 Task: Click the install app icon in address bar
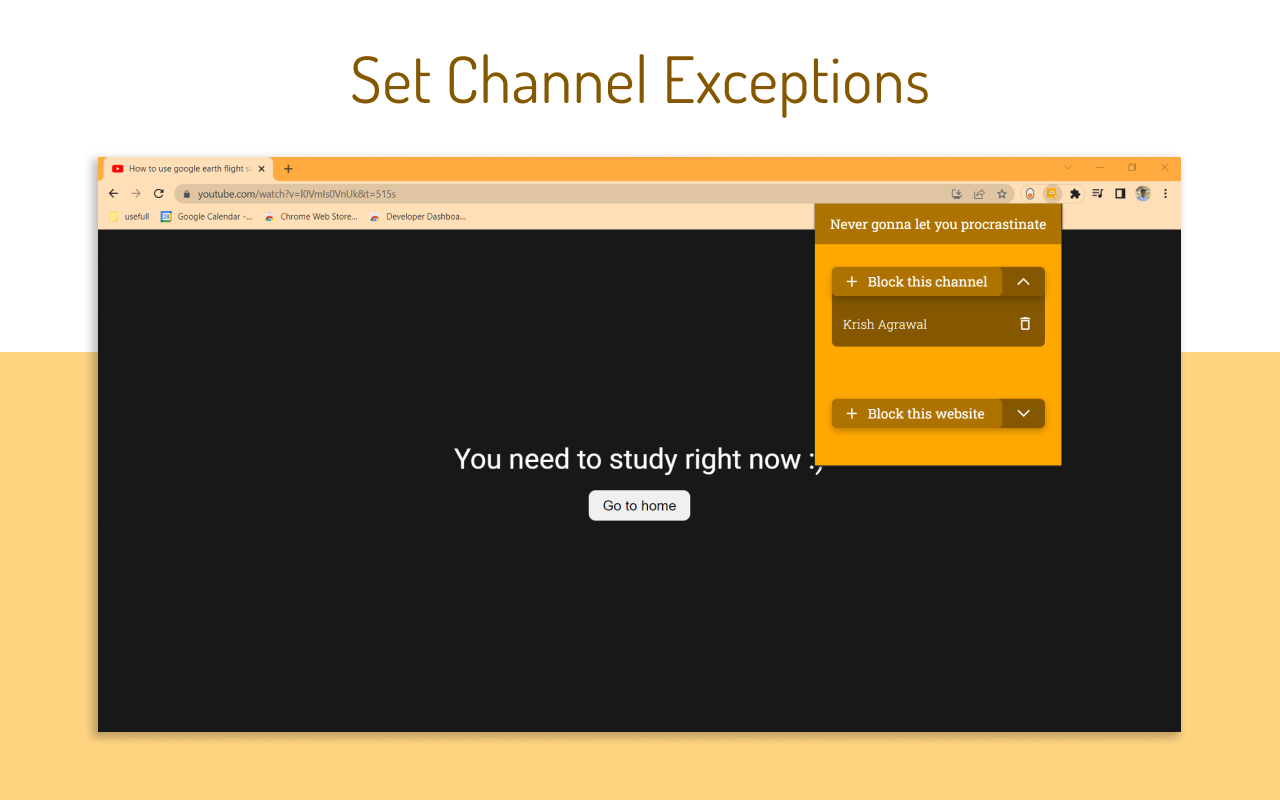[x=957, y=194]
